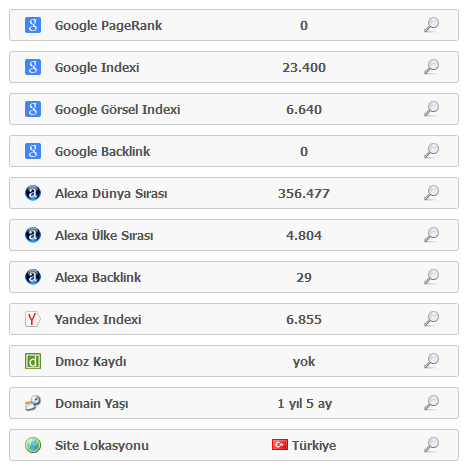Select the Domain Yaşı label text
This screenshot has height=469, width=472.
[92, 404]
